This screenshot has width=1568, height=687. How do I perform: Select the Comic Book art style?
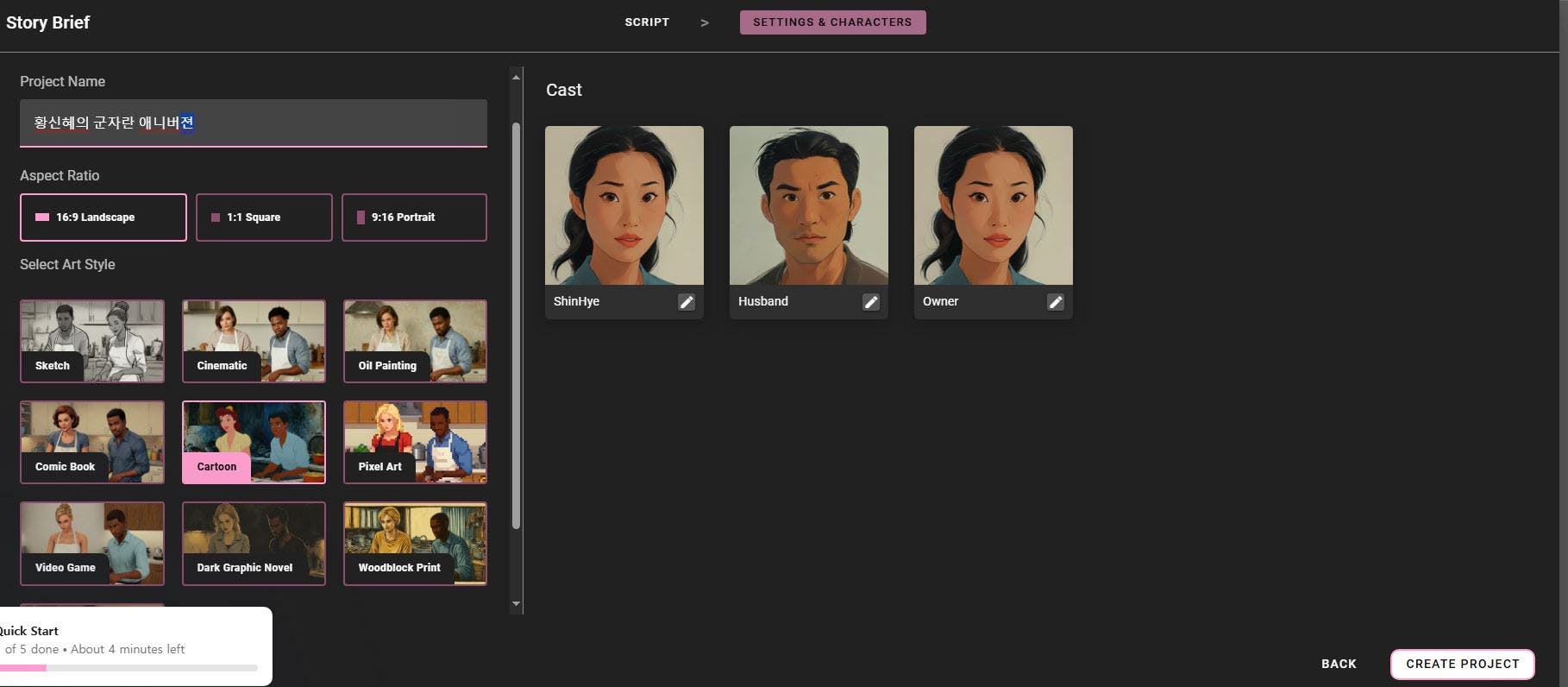click(92, 442)
